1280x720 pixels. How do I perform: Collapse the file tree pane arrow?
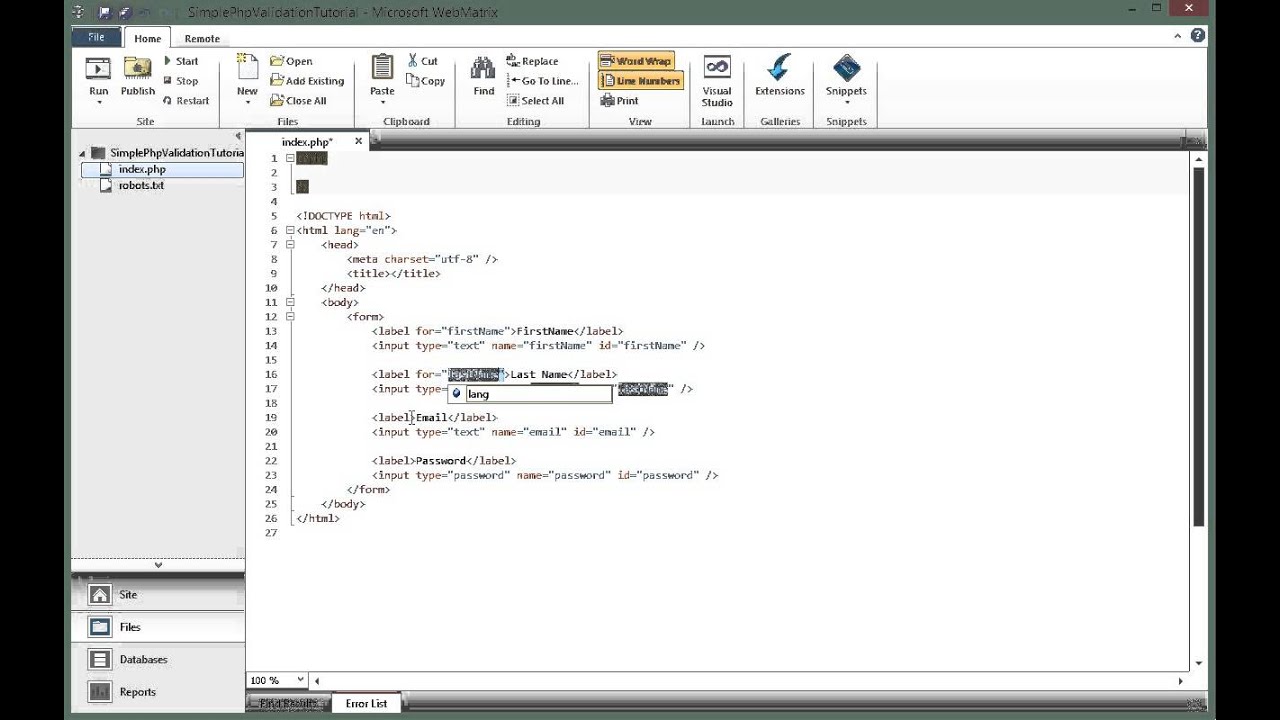238,136
